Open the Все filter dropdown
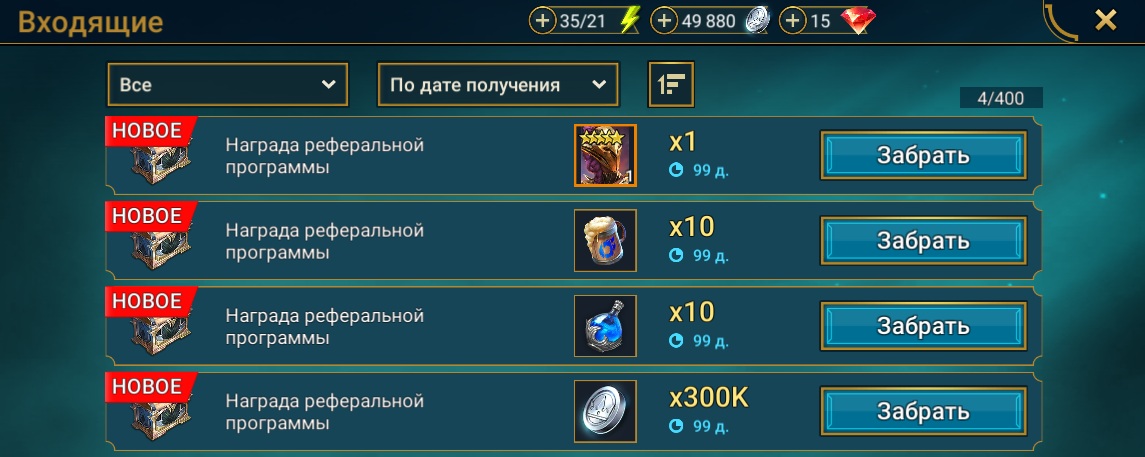 tap(228, 85)
